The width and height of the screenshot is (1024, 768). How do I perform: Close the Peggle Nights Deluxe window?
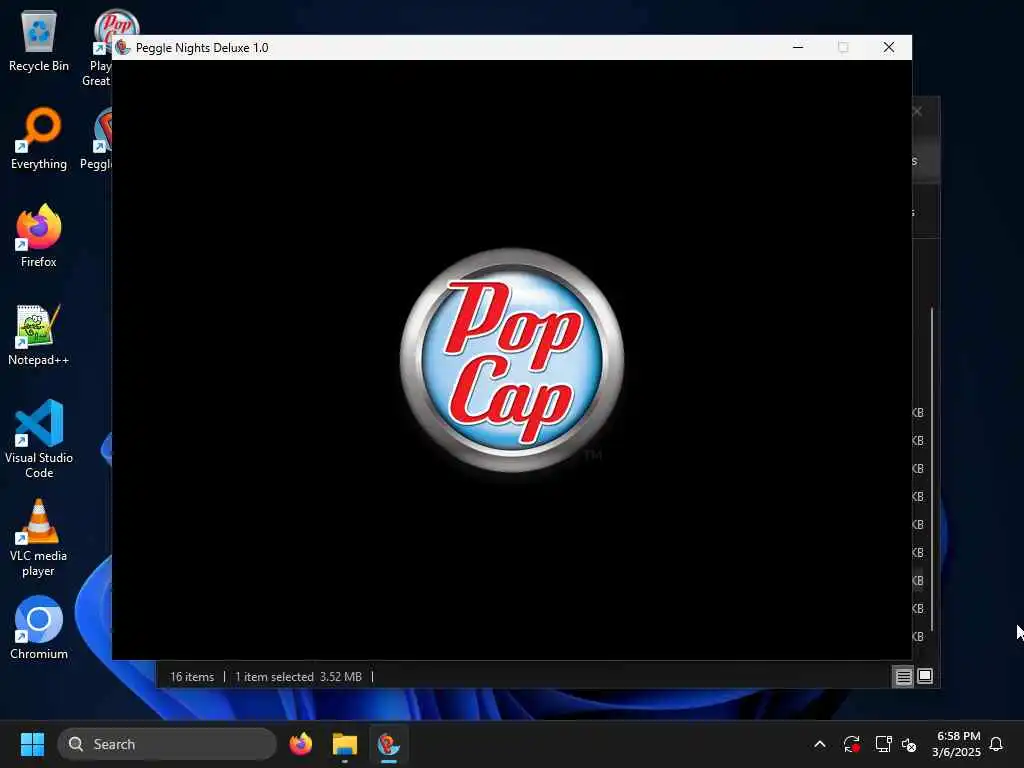[x=889, y=47]
